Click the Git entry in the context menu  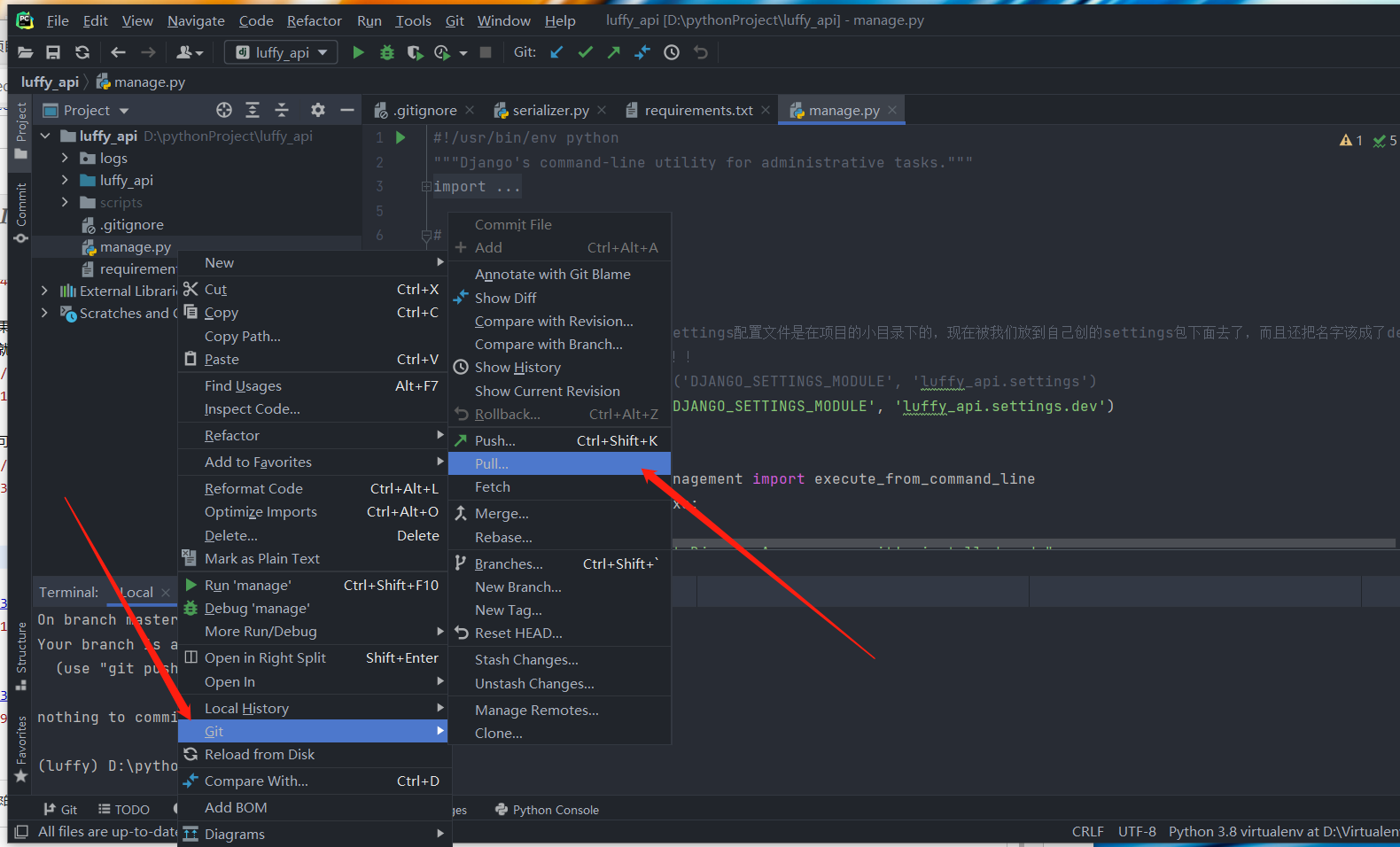pos(313,732)
